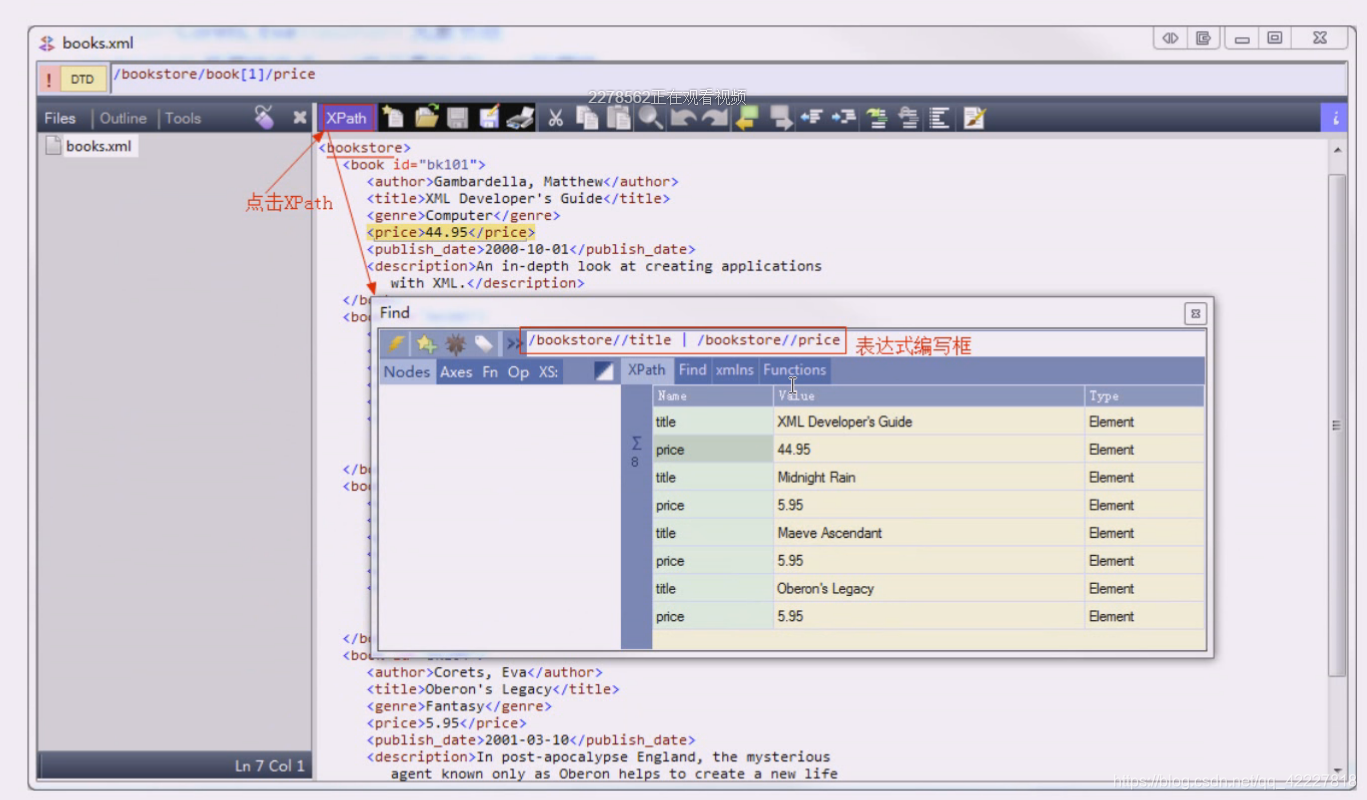Viewport: 1367px width, 800px height.
Task: Open a file with the folder icon
Action: (x=427, y=118)
